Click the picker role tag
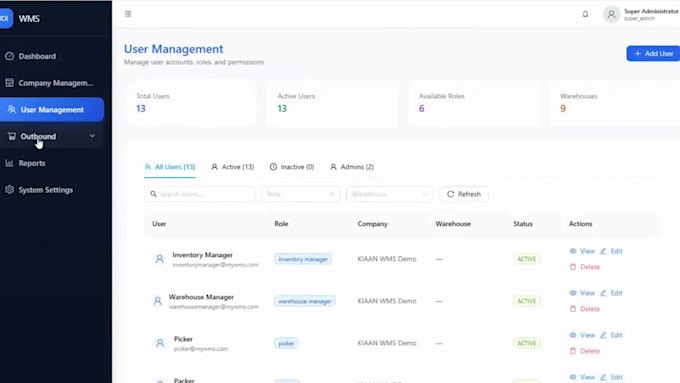 point(286,343)
